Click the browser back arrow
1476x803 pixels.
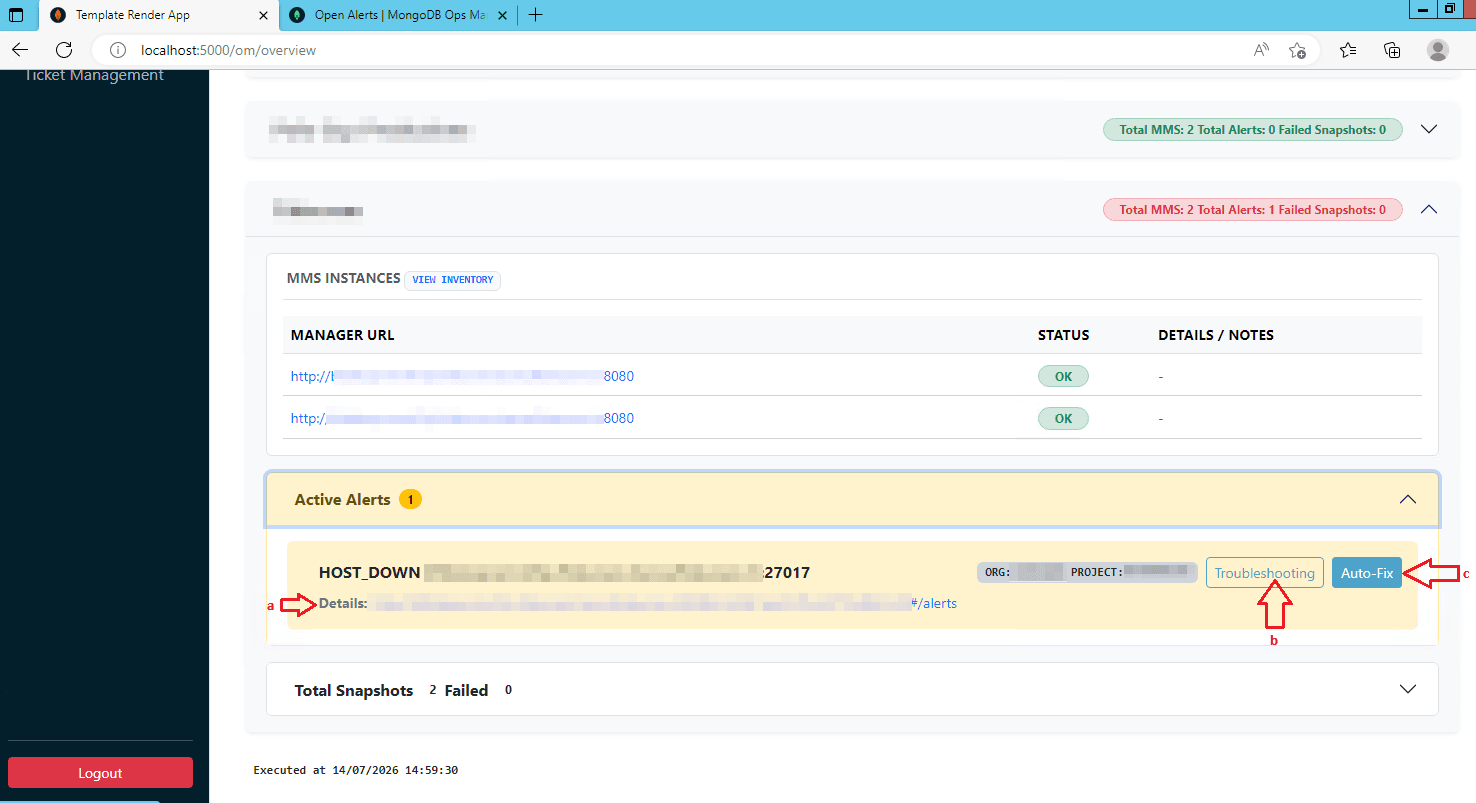[x=20, y=50]
